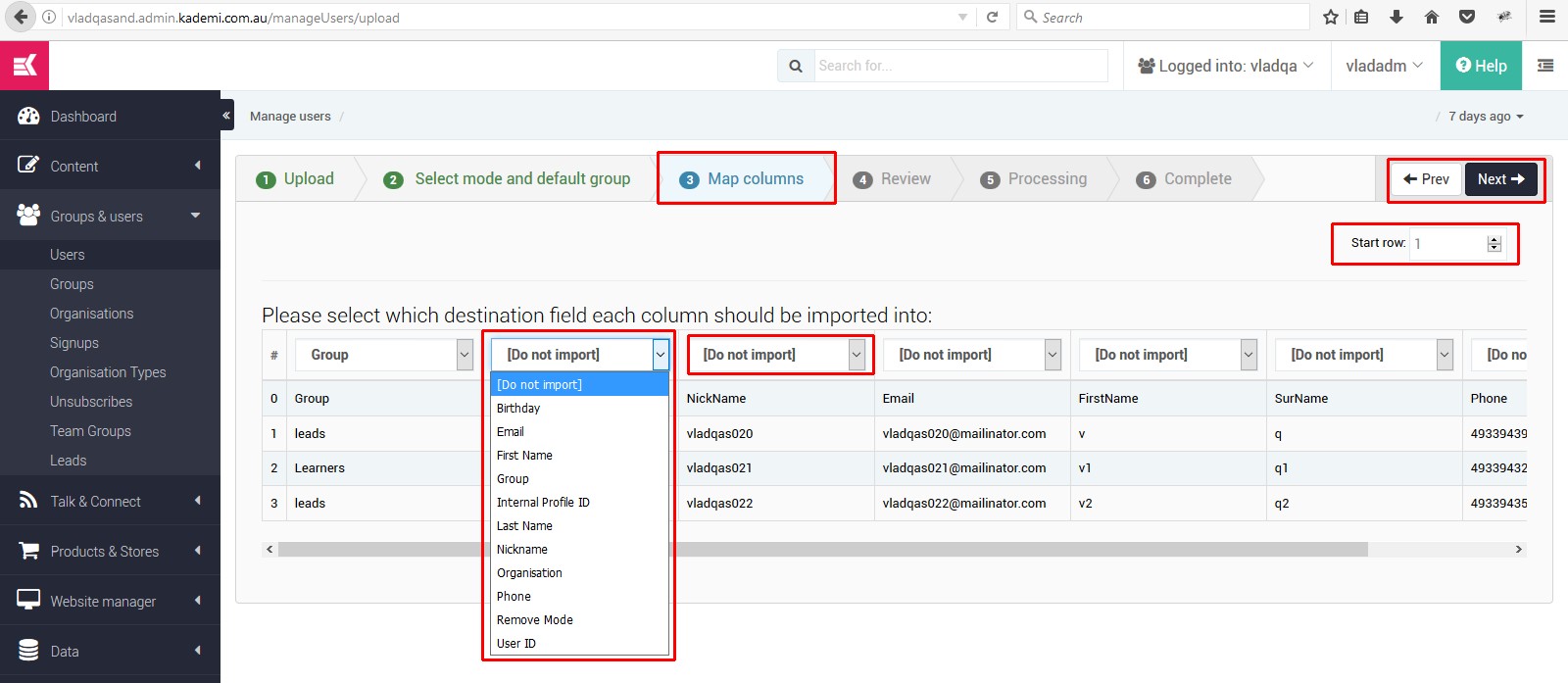Open Email column mapping dropdown
This screenshot has height=683, width=1568.
[x=972, y=355]
